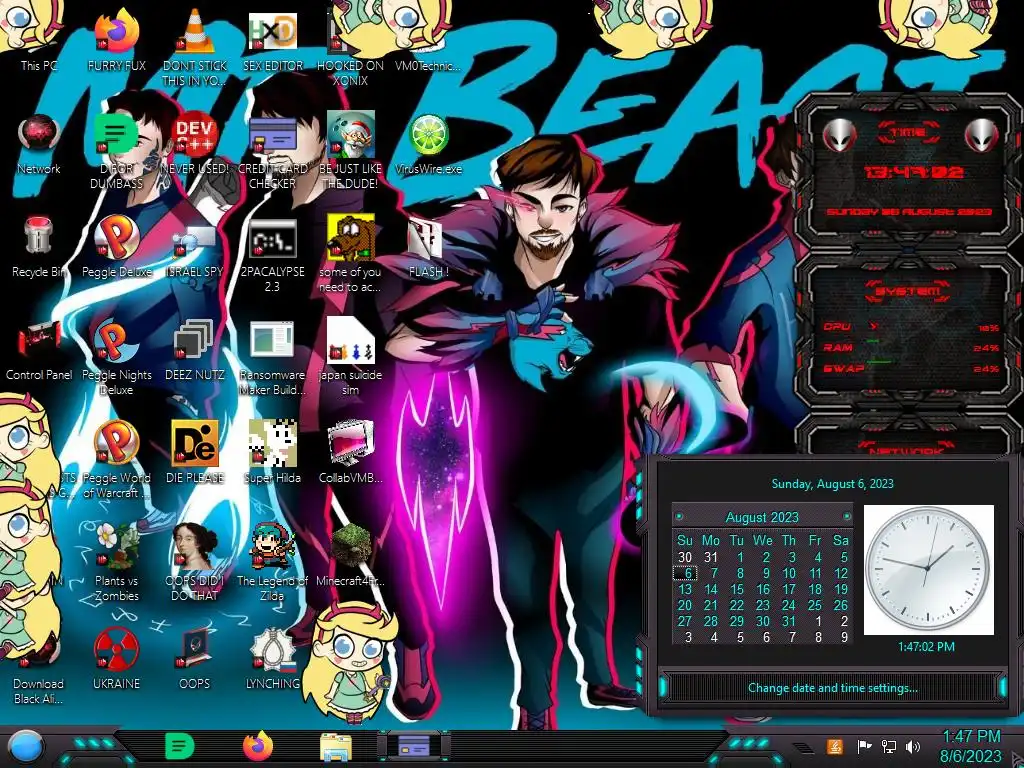Open the Dev-C++ NEVER USED shortcut

click(194, 140)
